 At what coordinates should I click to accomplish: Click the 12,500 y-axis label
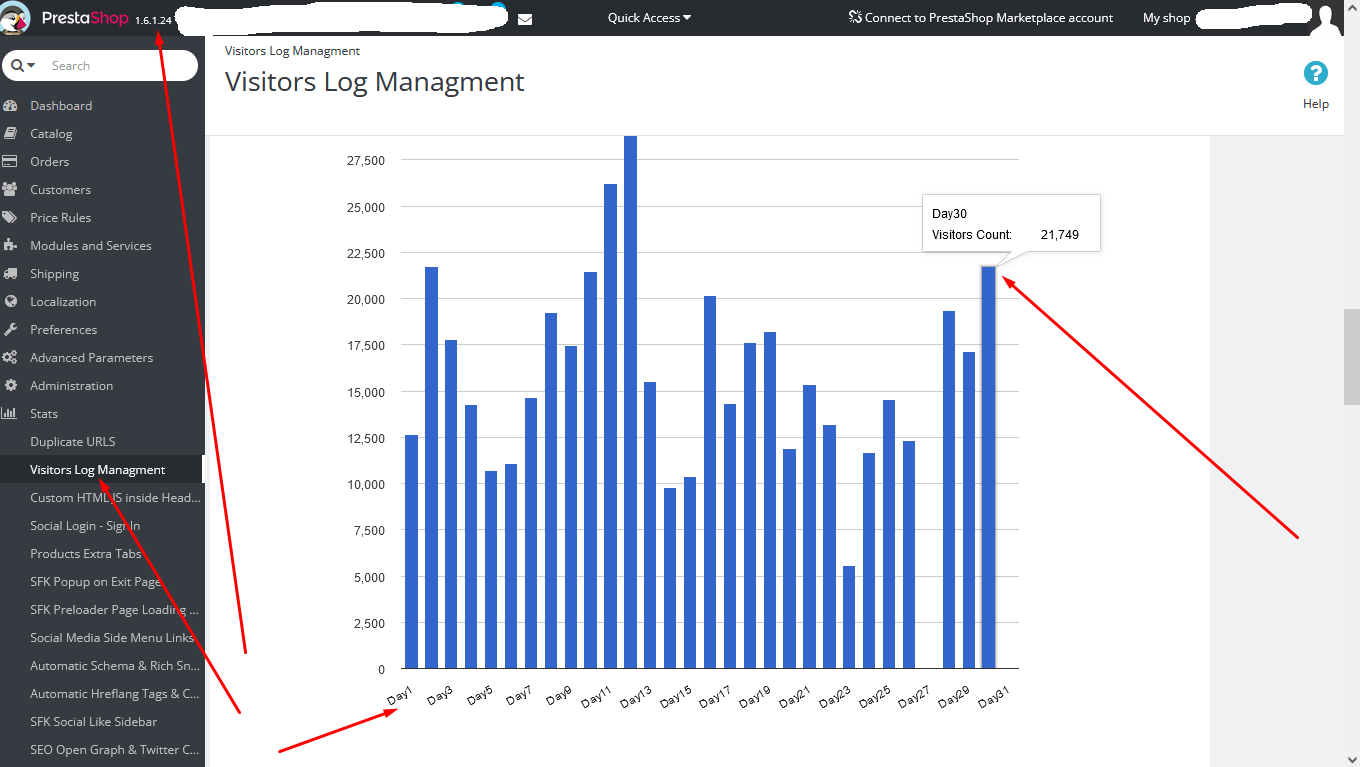366,438
